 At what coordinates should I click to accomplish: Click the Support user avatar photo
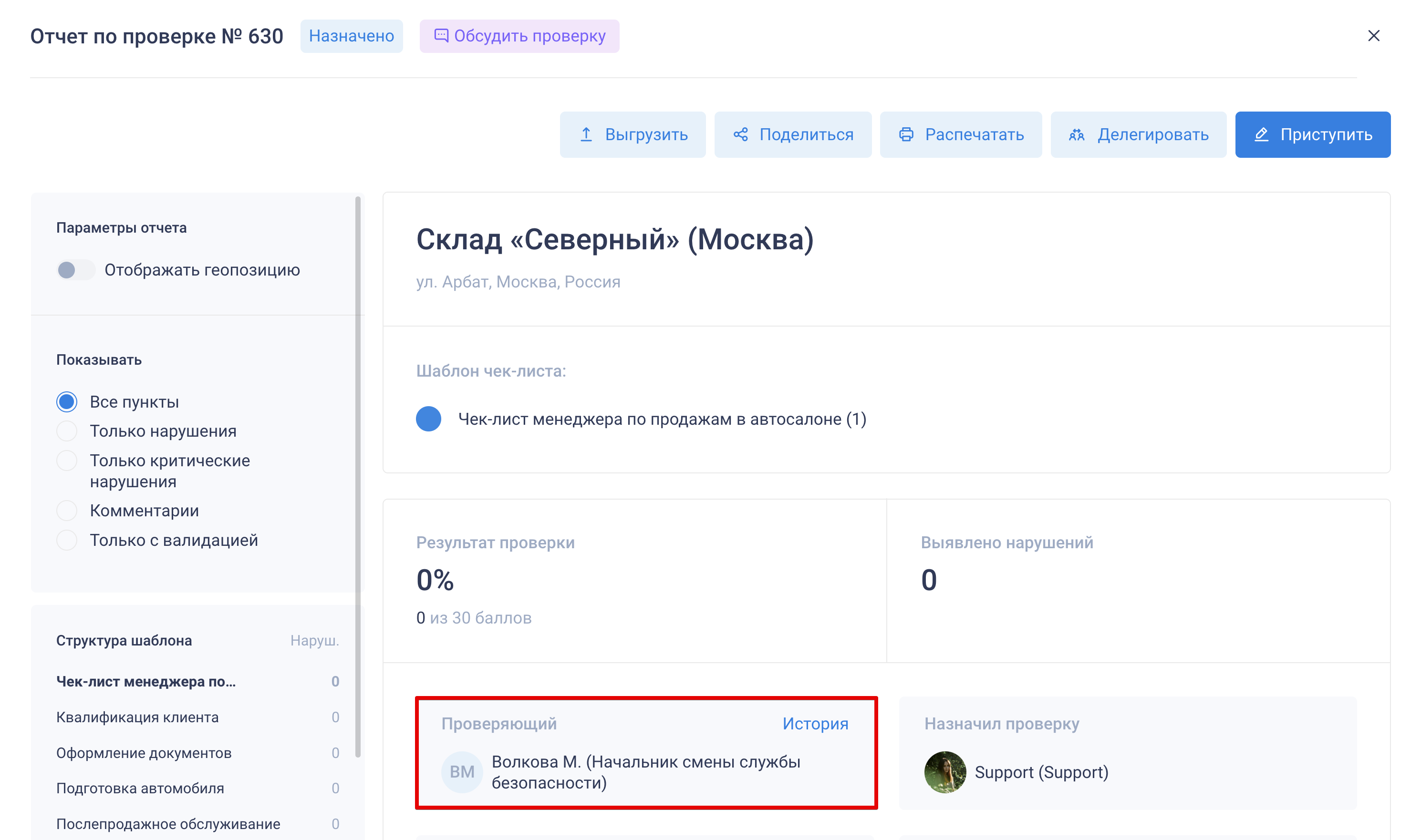(945, 771)
